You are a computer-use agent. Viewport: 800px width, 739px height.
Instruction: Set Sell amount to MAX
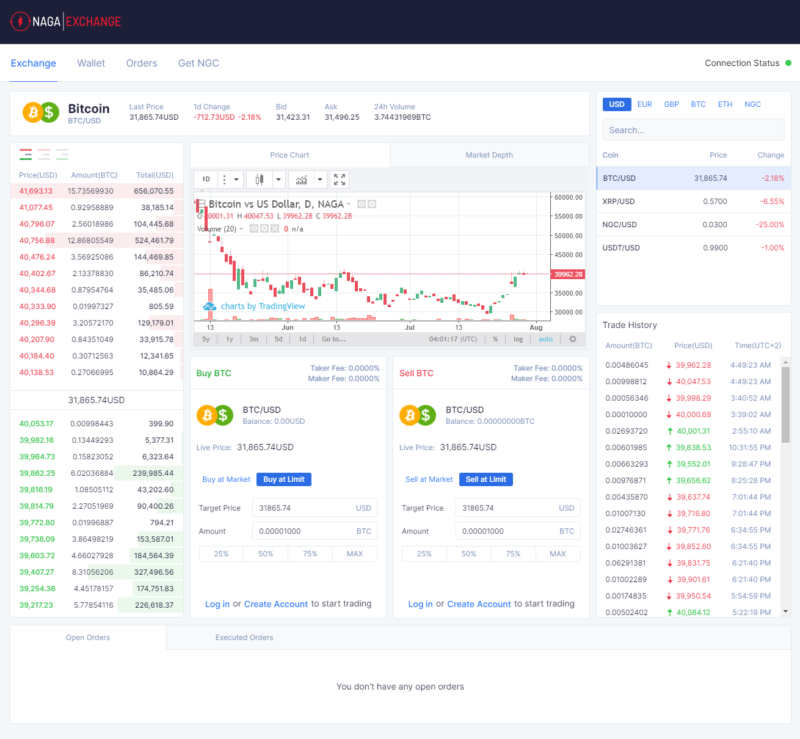[558, 554]
